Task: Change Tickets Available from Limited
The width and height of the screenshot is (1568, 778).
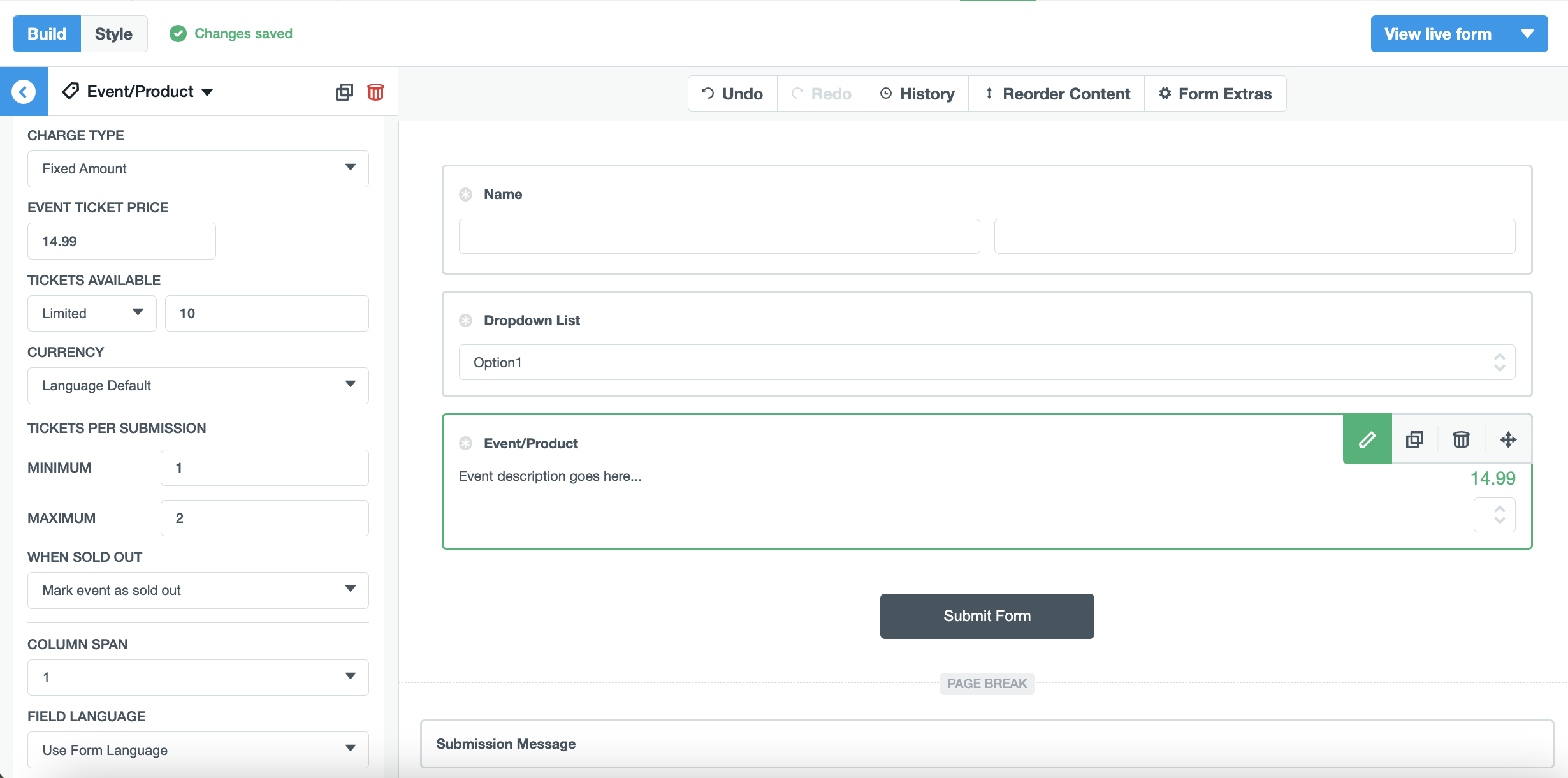Action: [x=91, y=313]
